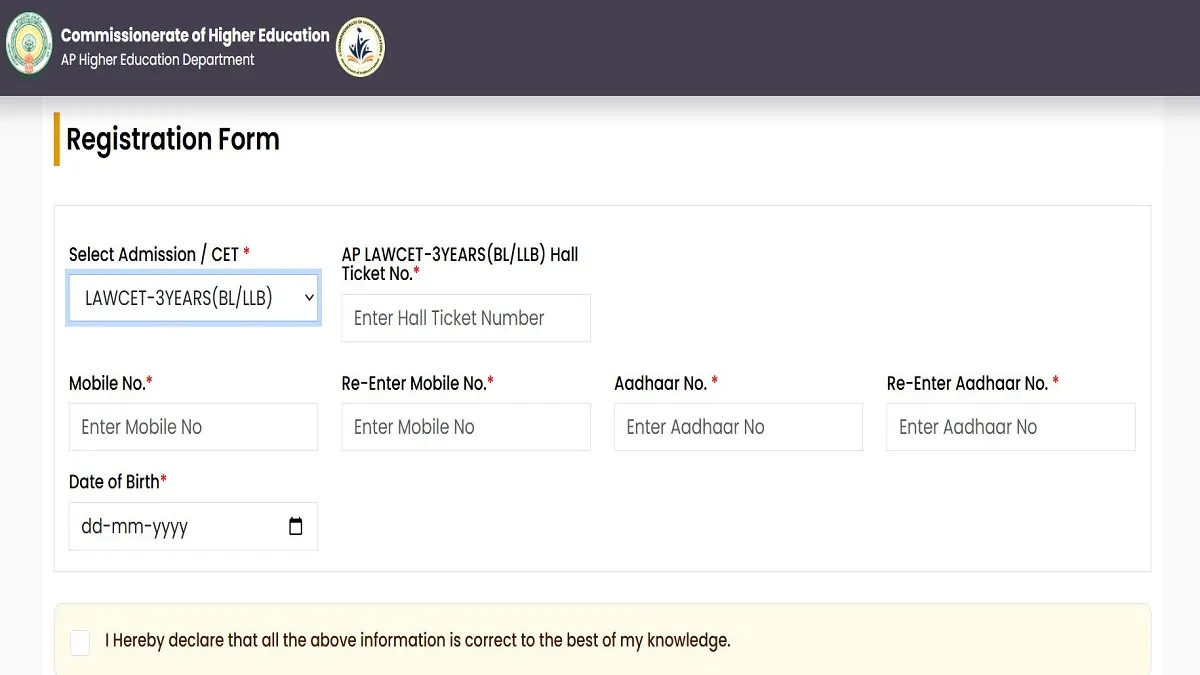Click the Aadhaar No. label
This screenshot has height=675, width=1200.
(x=666, y=383)
